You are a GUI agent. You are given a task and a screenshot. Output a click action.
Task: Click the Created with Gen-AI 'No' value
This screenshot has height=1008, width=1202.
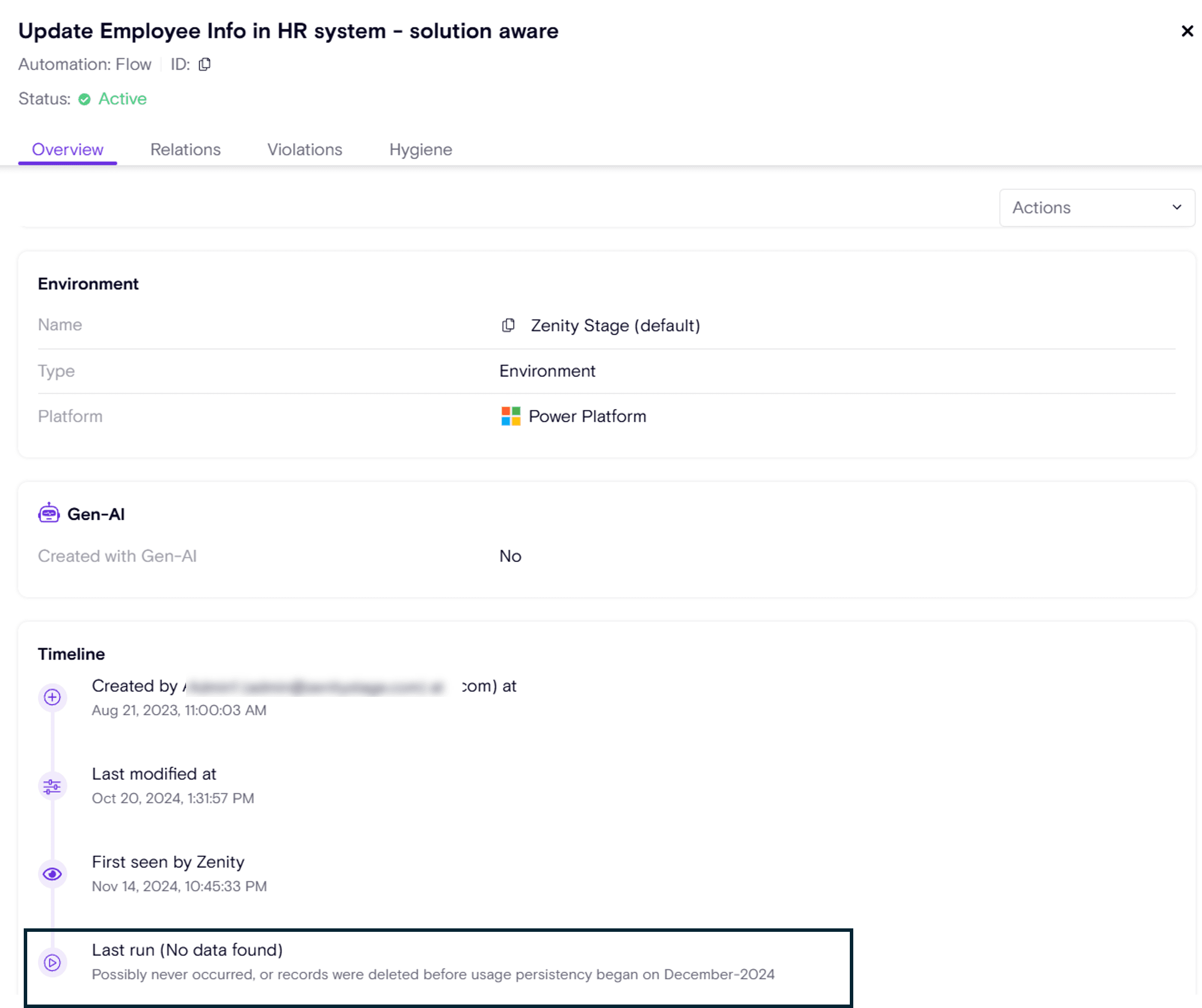tap(510, 556)
